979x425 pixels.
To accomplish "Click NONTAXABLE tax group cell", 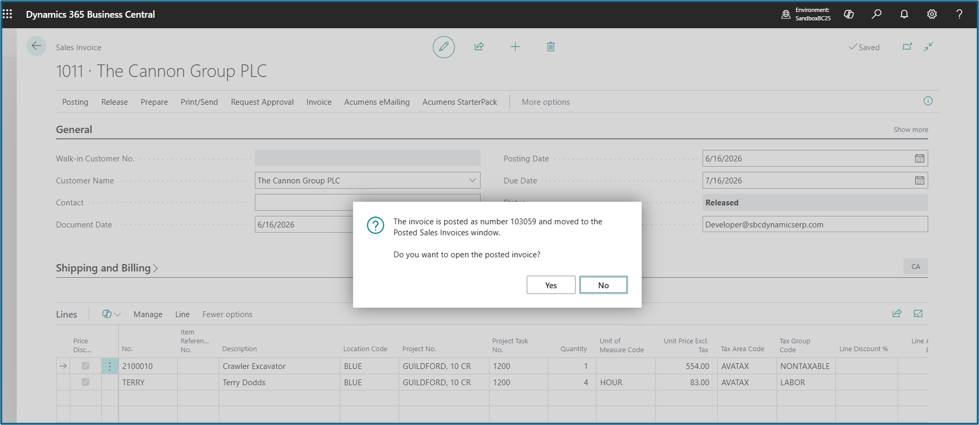I will 805,366.
